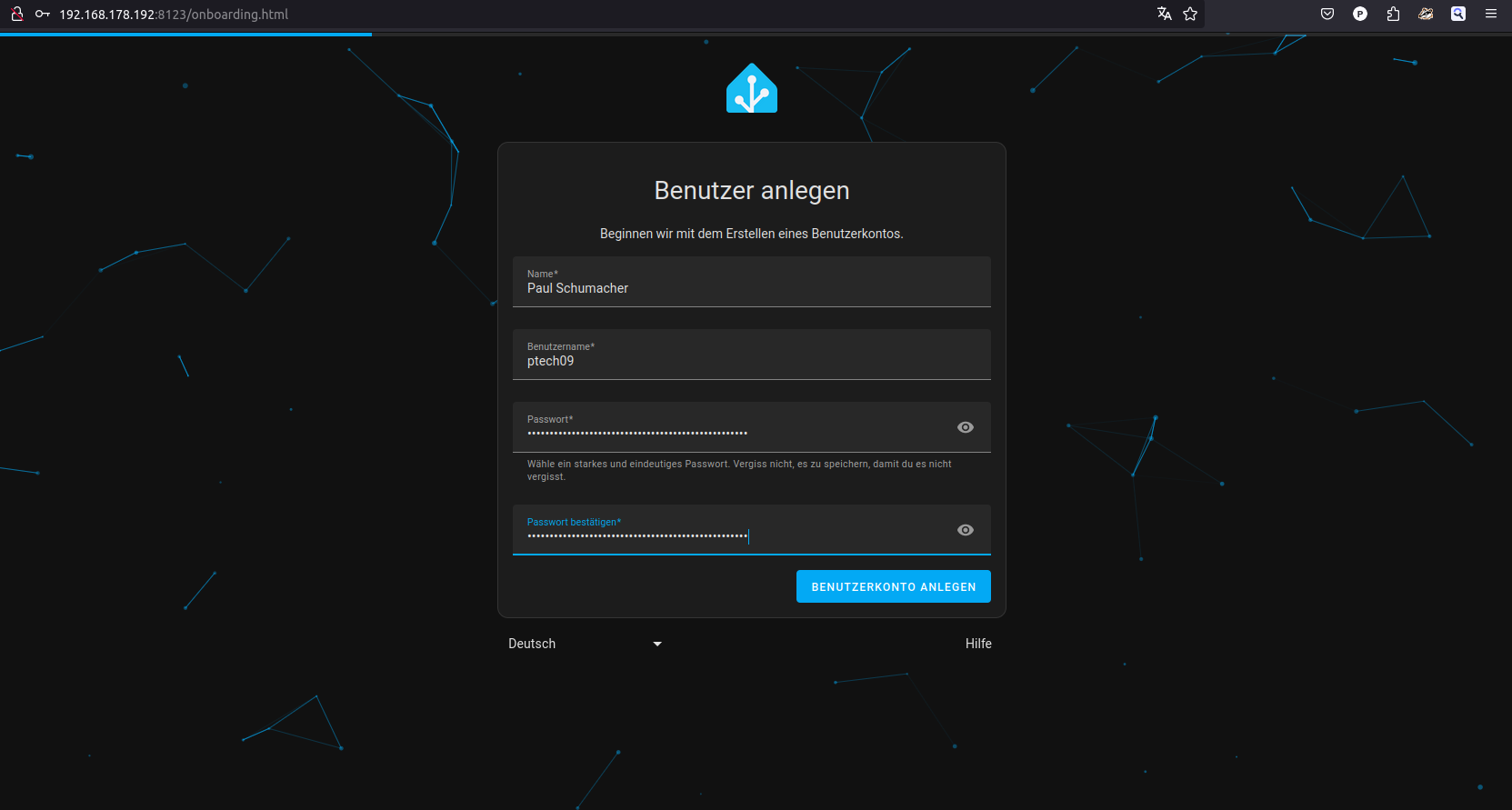The image size is (1512, 810).
Task: Reveal the Passwort bestätigen field contents
Action: tap(966, 530)
